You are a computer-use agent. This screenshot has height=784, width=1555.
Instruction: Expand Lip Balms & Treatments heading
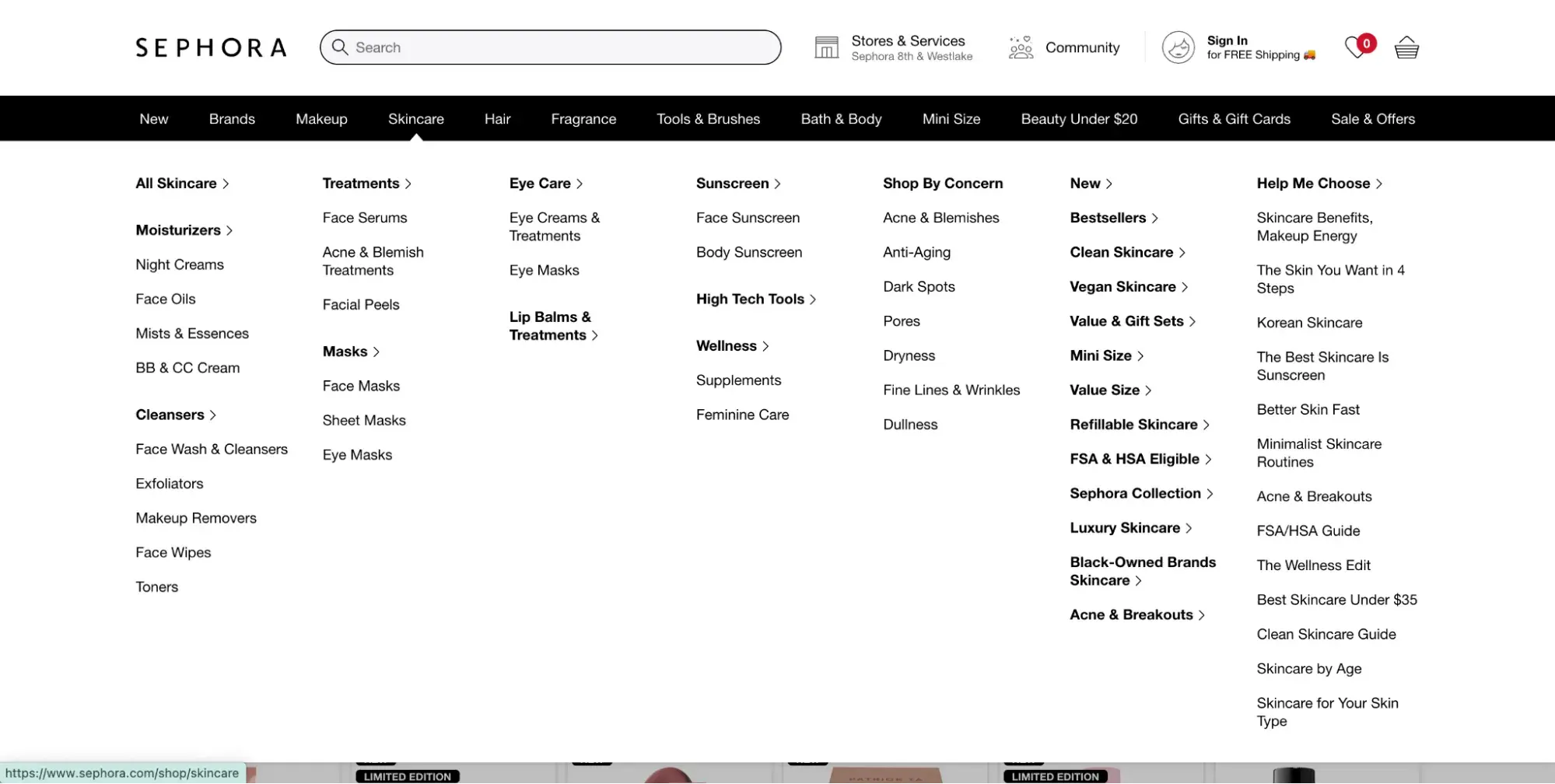553,326
